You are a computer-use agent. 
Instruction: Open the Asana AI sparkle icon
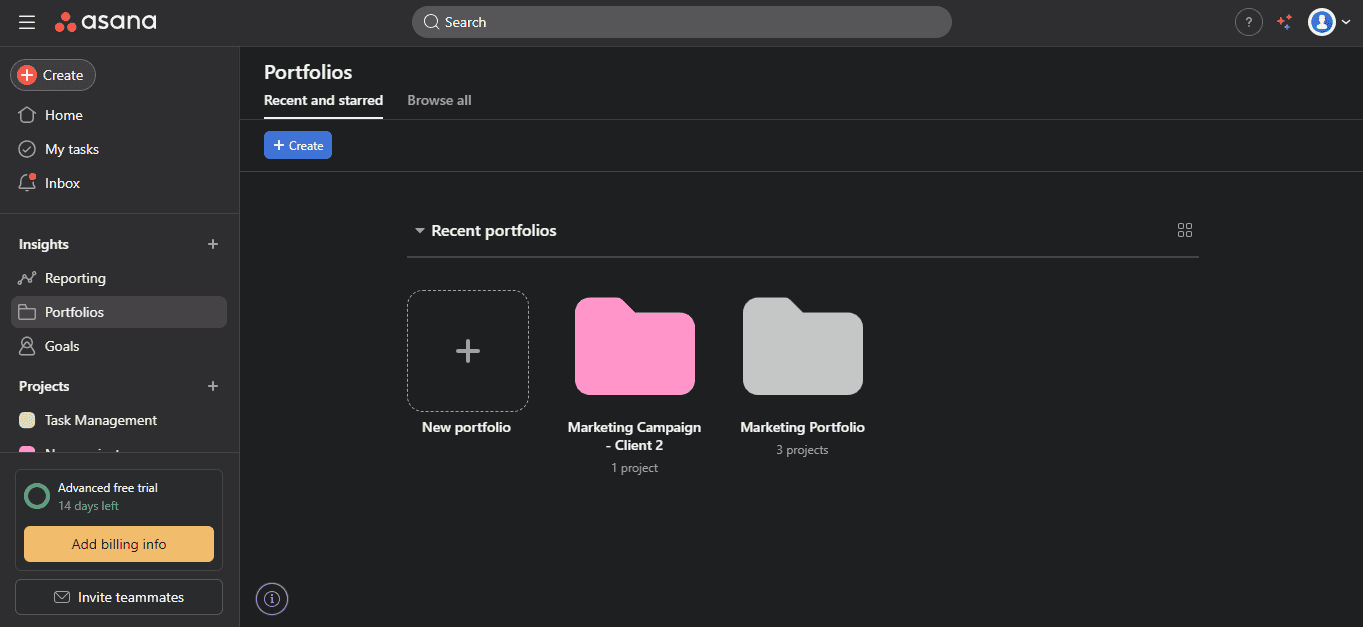[1285, 22]
